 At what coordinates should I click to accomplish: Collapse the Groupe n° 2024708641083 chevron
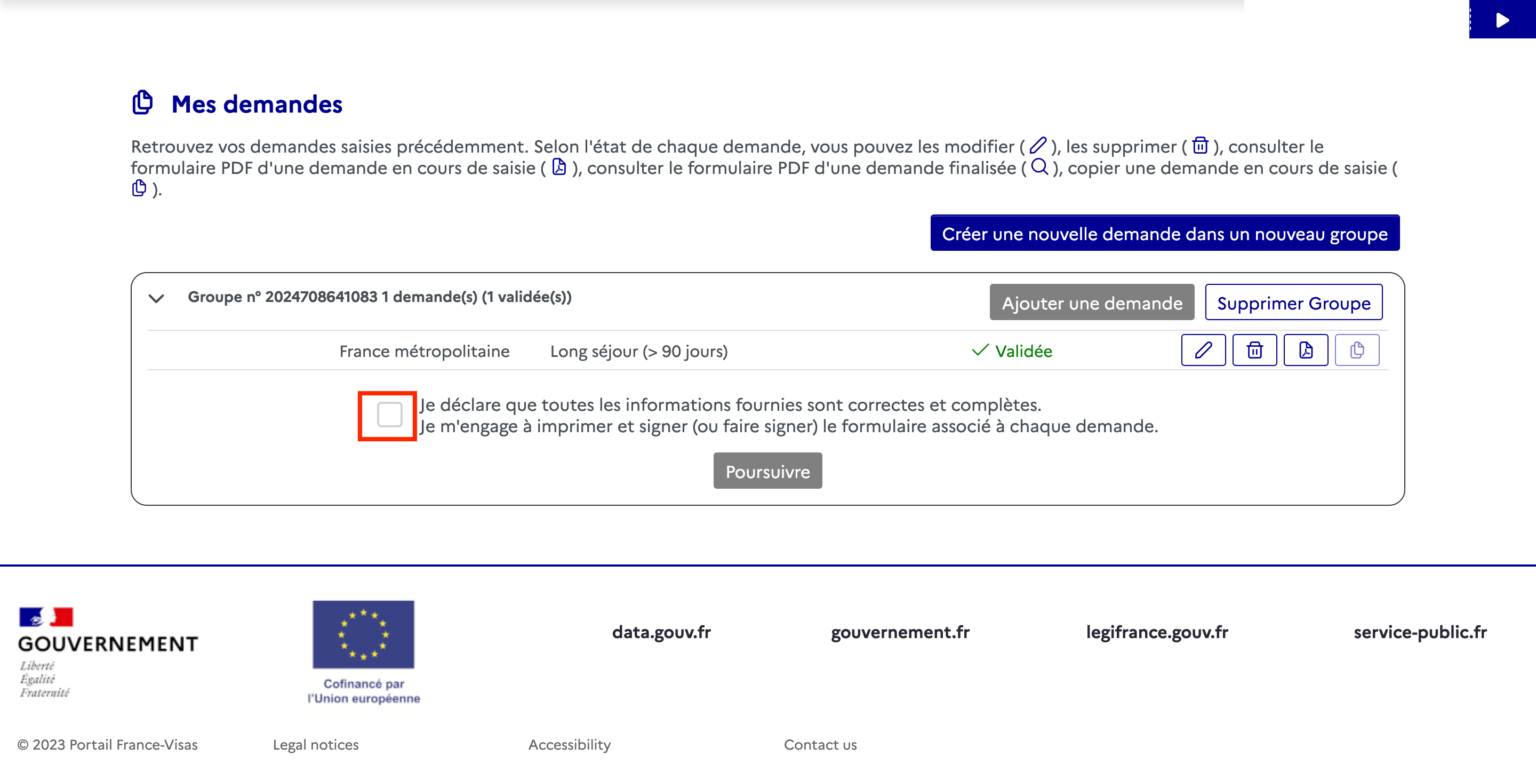pos(157,298)
